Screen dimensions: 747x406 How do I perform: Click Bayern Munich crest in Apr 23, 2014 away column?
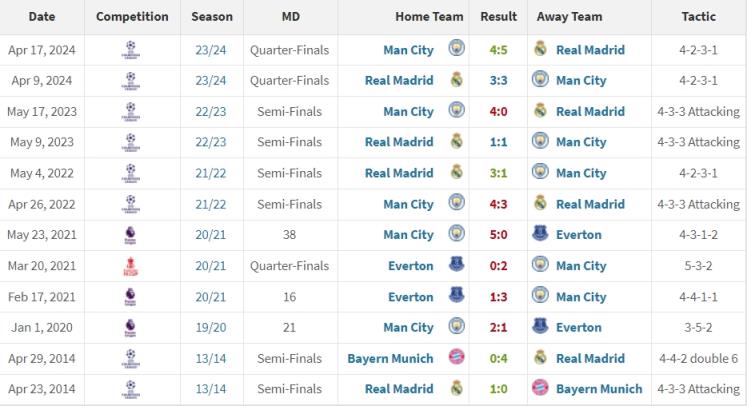[x=540, y=387]
